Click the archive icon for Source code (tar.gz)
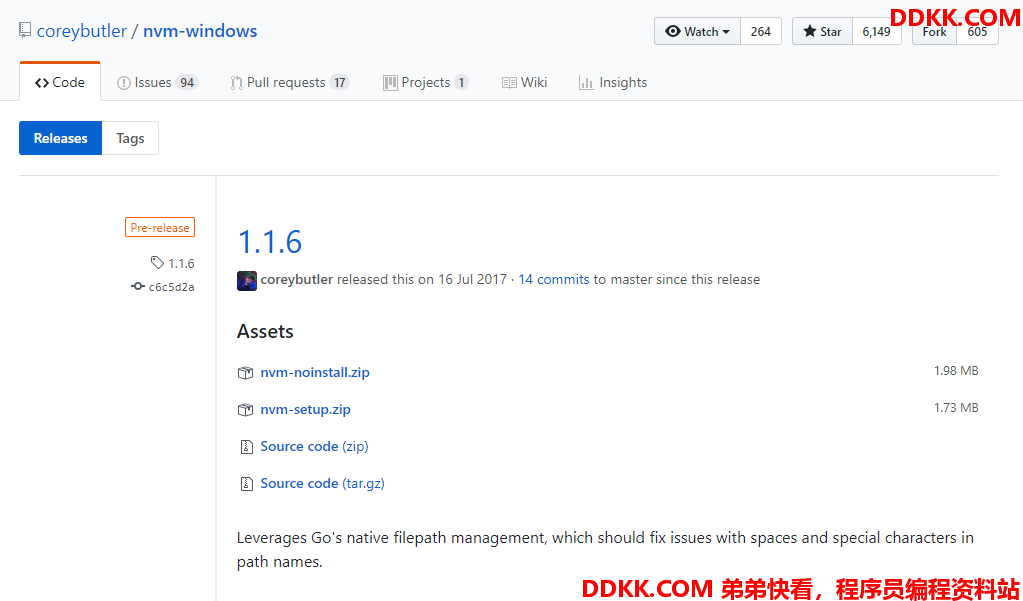 [x=246, y=484]
